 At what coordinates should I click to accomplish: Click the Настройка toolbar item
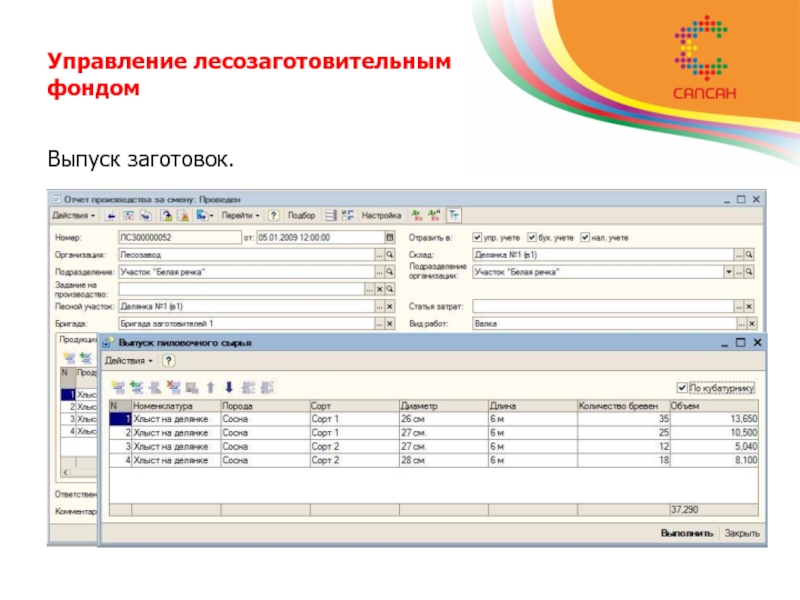coord(381,215)
